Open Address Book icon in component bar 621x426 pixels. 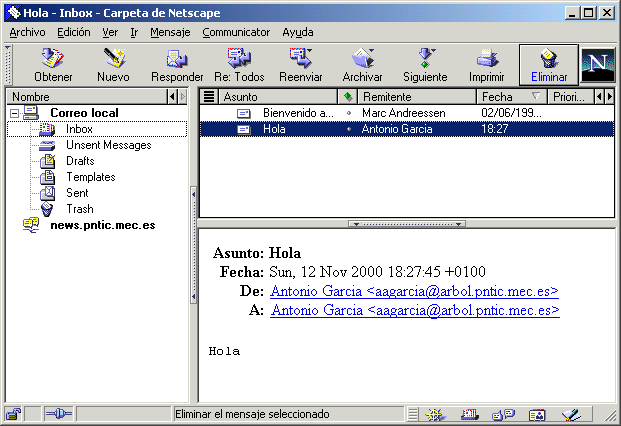(537, 415)
